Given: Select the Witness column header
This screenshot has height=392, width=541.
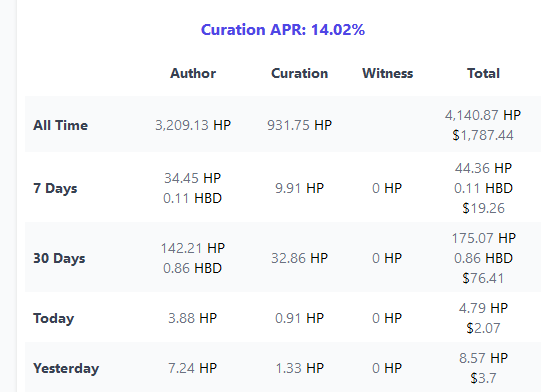Looking at the screenshot, I should (387, 74).
